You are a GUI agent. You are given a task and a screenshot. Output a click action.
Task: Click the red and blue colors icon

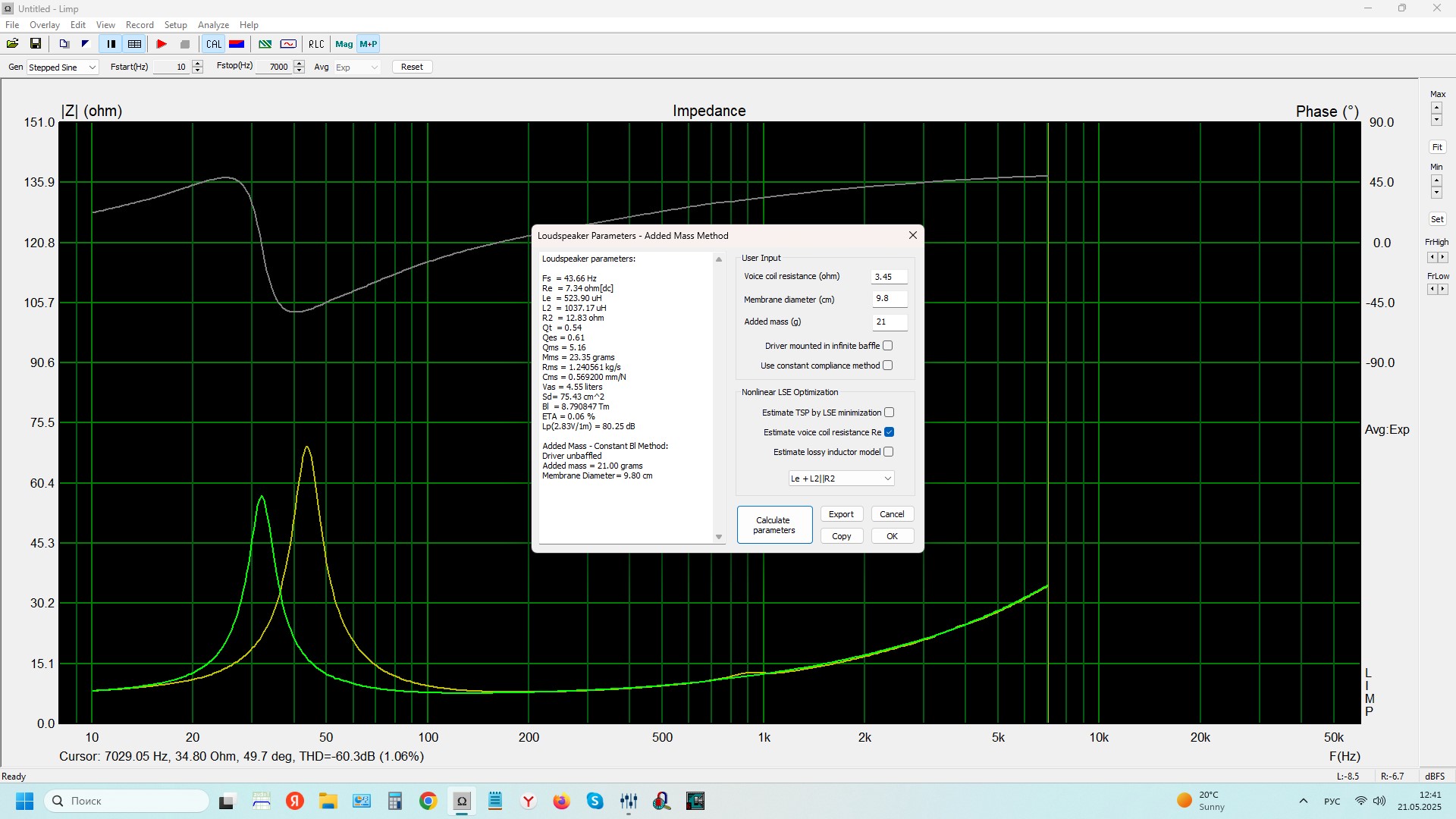237,44
